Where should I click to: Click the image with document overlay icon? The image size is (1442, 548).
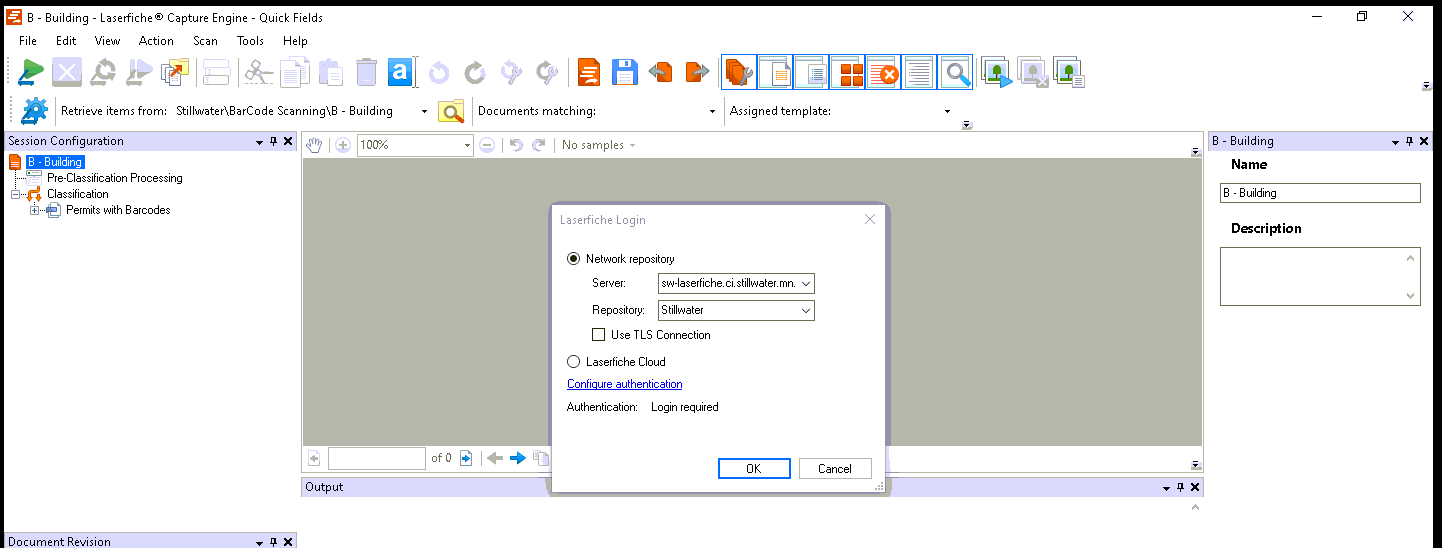(1069, 73)
